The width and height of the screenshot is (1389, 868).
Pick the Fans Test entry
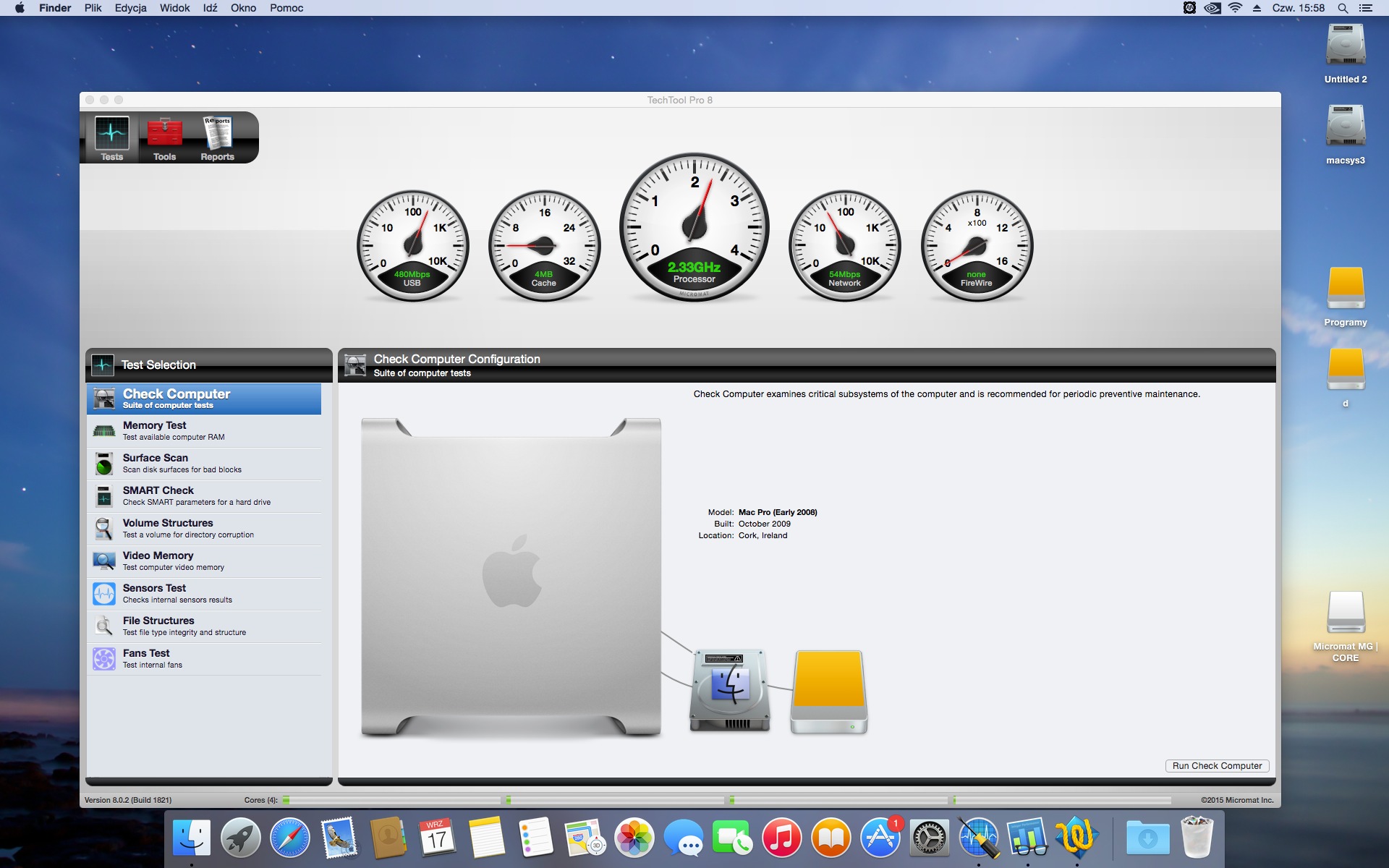[x=204, y=659]
